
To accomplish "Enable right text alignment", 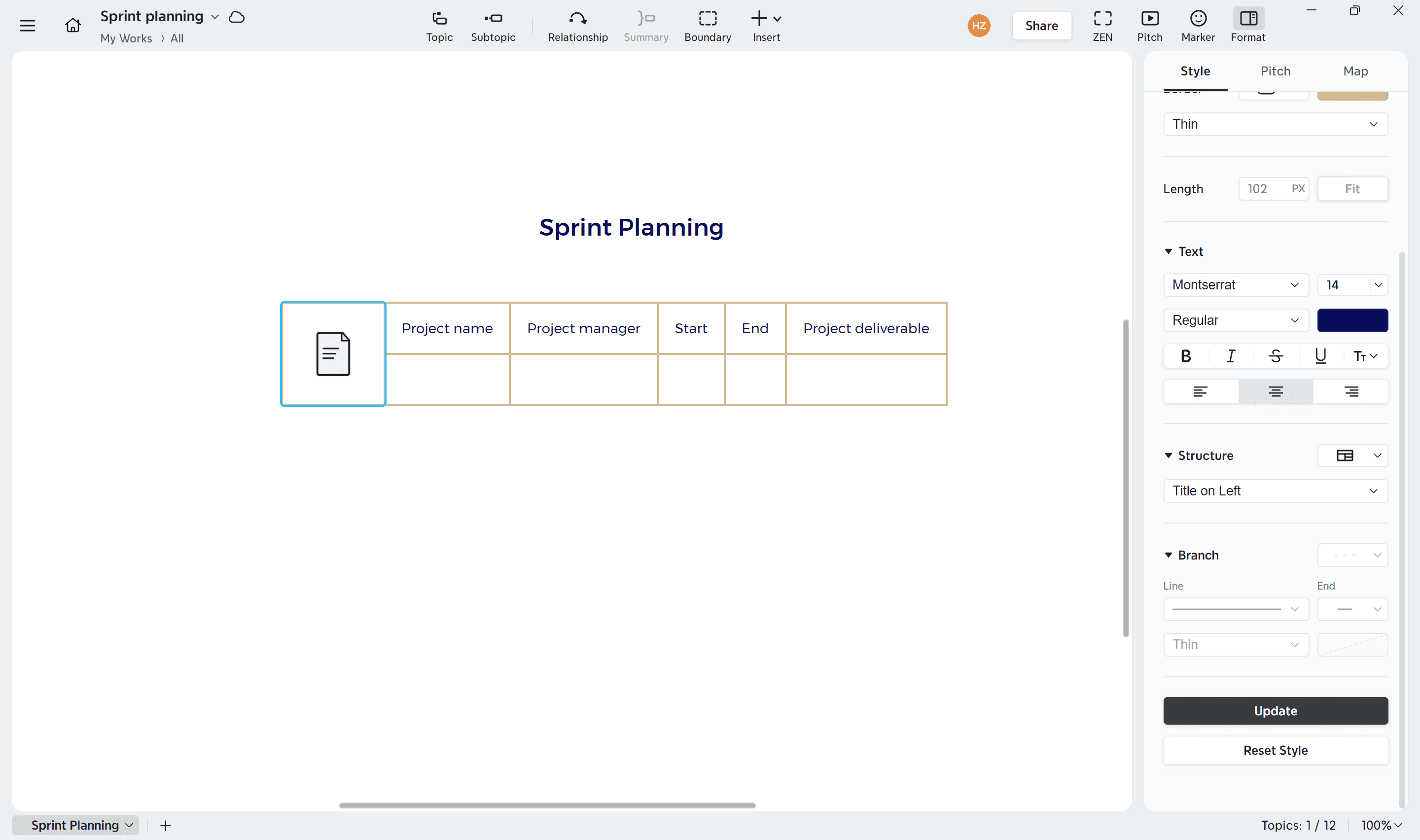I will point(1351,391).
